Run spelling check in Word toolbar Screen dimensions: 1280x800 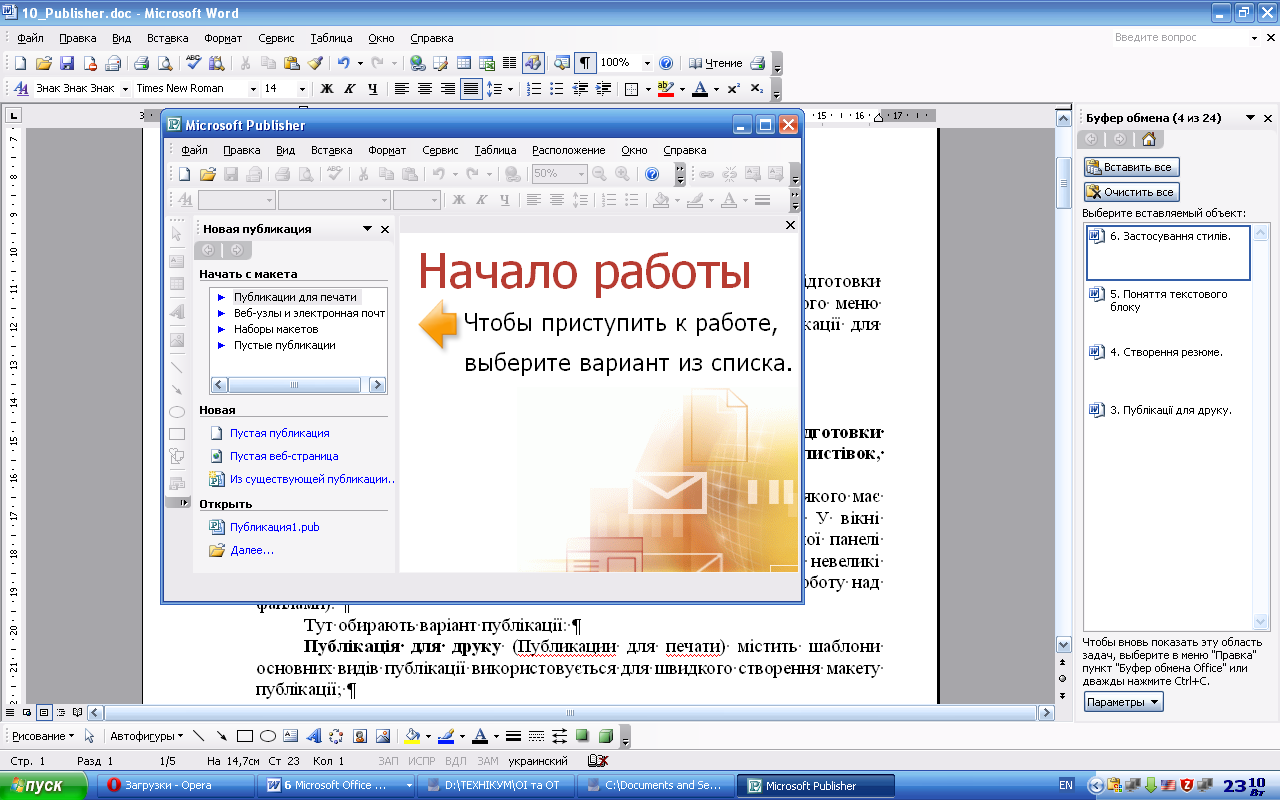point(193,63)
